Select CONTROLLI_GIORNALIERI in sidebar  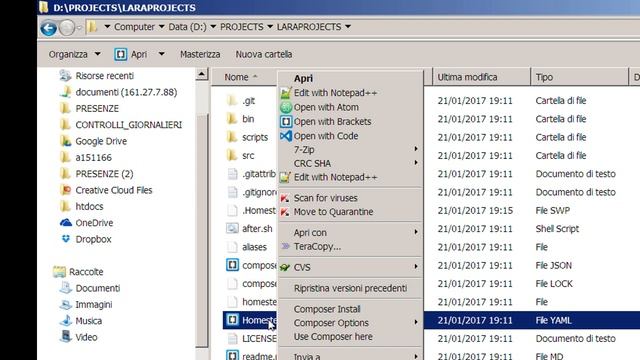(129, 125)
